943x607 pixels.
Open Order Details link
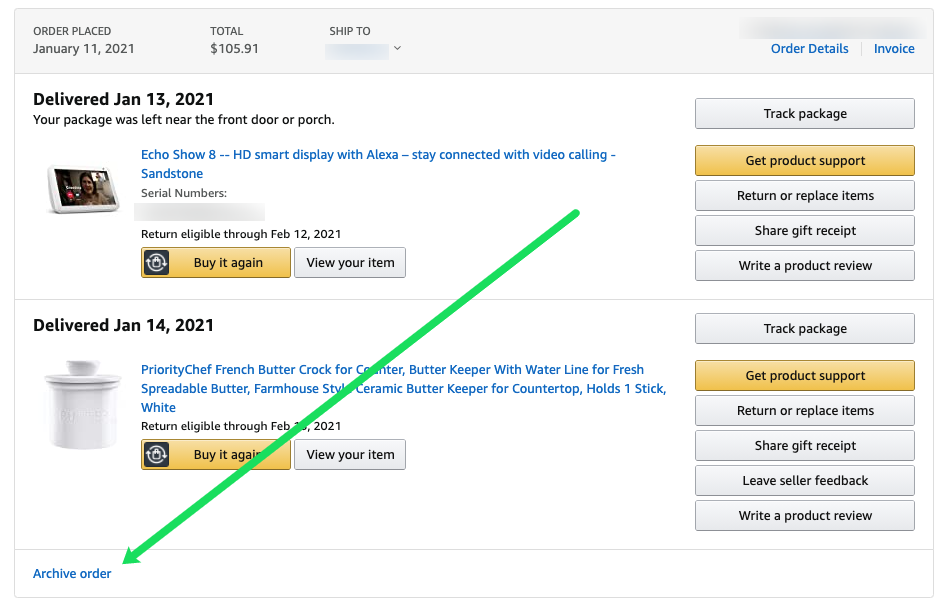coord(809,49)
